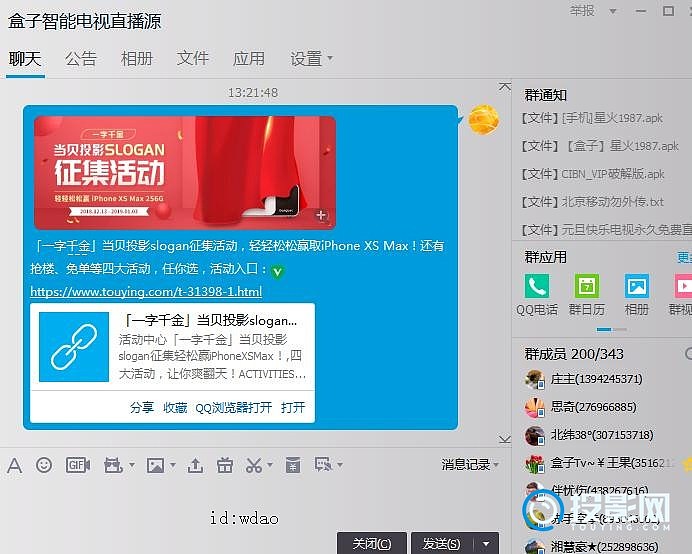Open the emoji smiley picker
Screen dimensions: 692x554
tap(44, 465)
